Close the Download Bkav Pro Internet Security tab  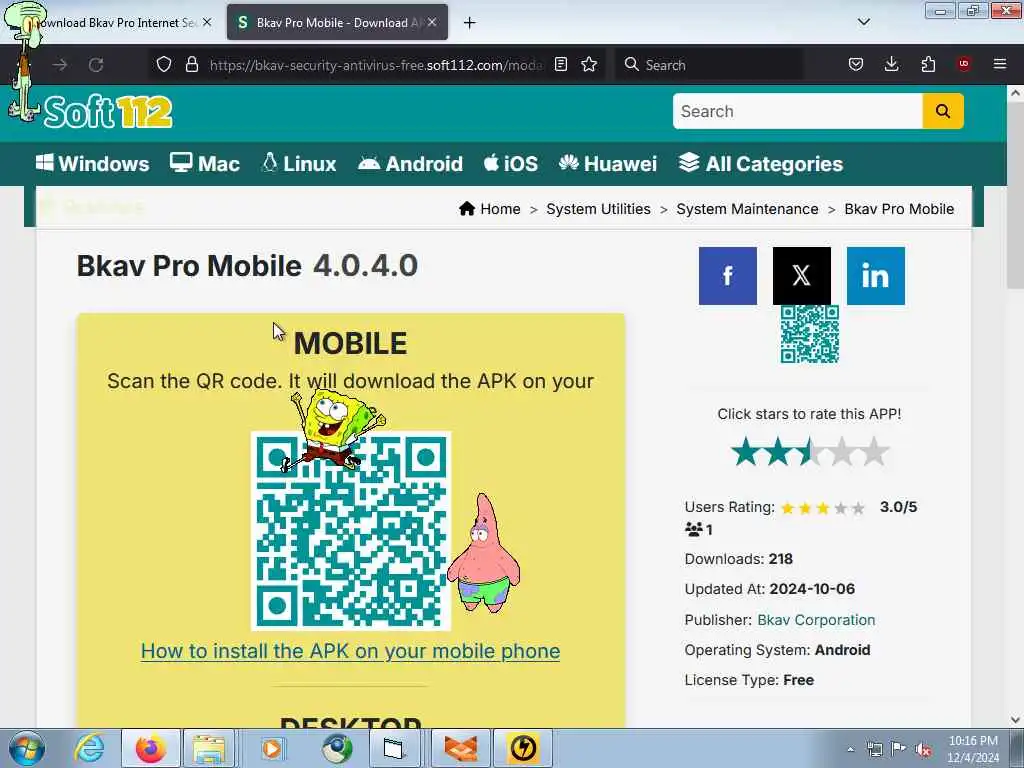coord(207,22)
